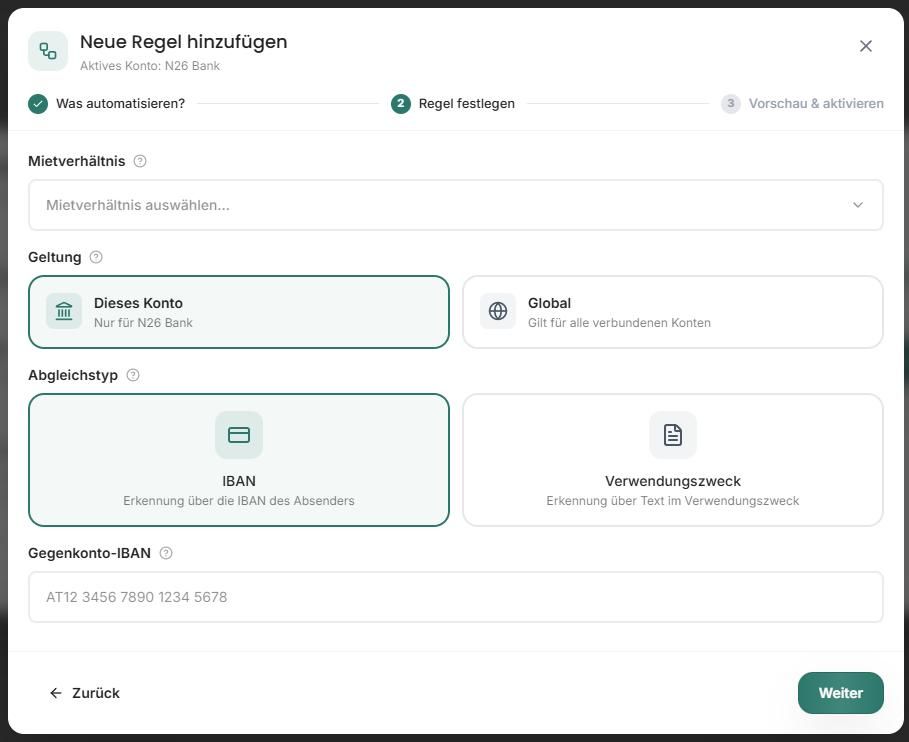Select the Regel festlegen step
Screen dimensions: 909x742
(x=453, y=104)
